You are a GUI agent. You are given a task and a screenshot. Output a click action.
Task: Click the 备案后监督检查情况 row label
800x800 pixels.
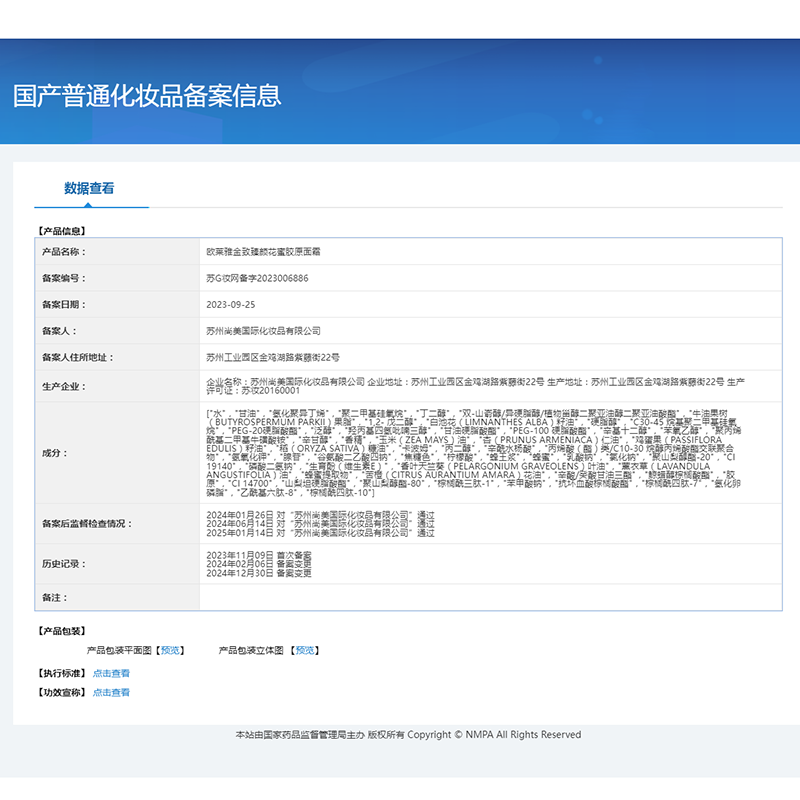point(87,523)
